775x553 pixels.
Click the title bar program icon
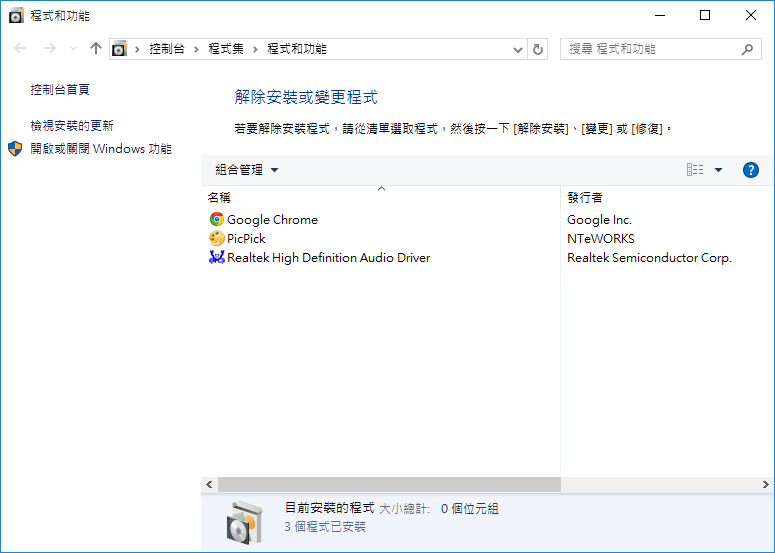pyautogui.click(x=16, y=15)
